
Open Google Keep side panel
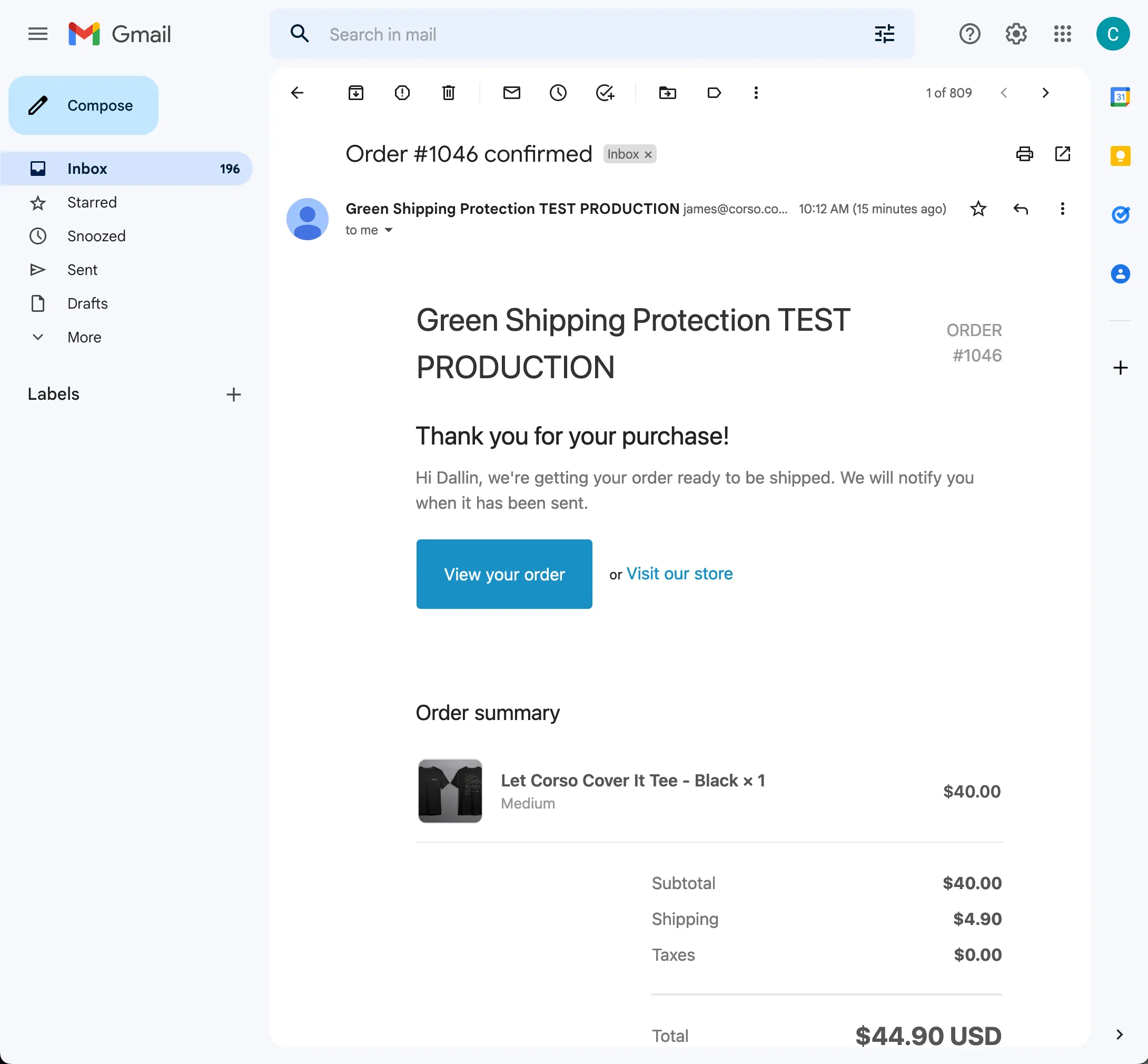[x=1120, y=156]
